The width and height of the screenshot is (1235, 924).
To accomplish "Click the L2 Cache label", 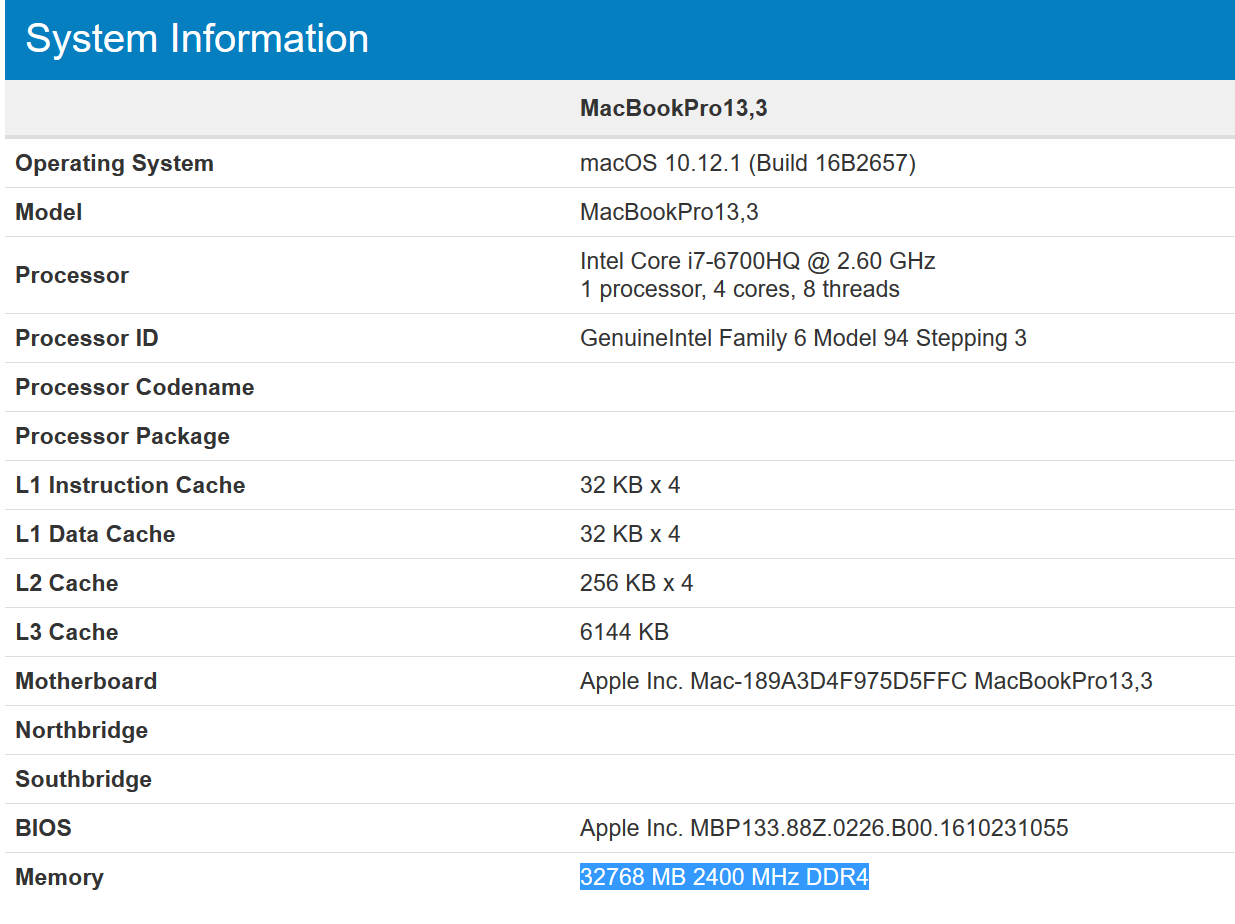I will pos(67,583).
